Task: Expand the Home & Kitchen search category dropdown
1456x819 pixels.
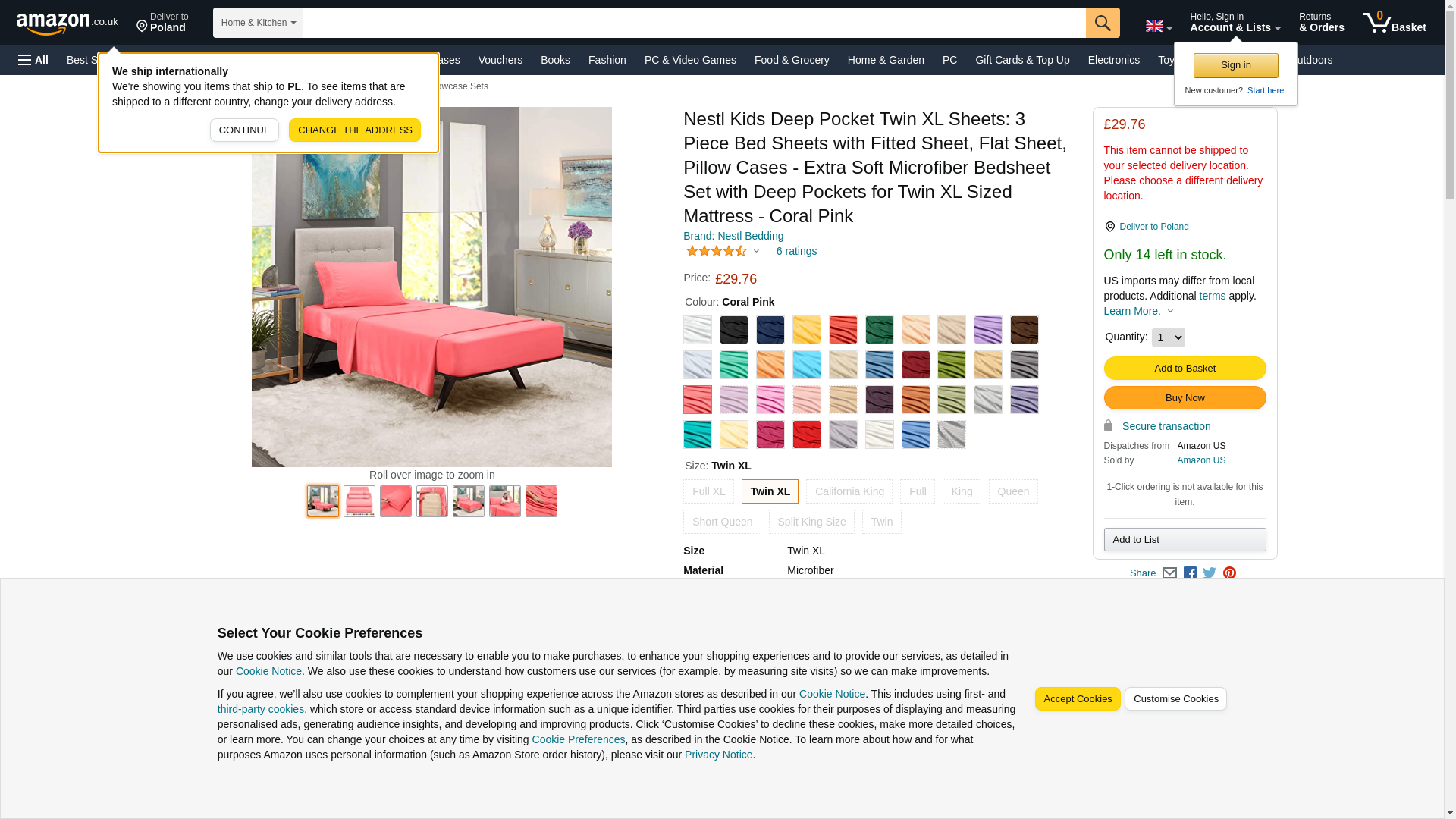Action: (x=258, y=23)
